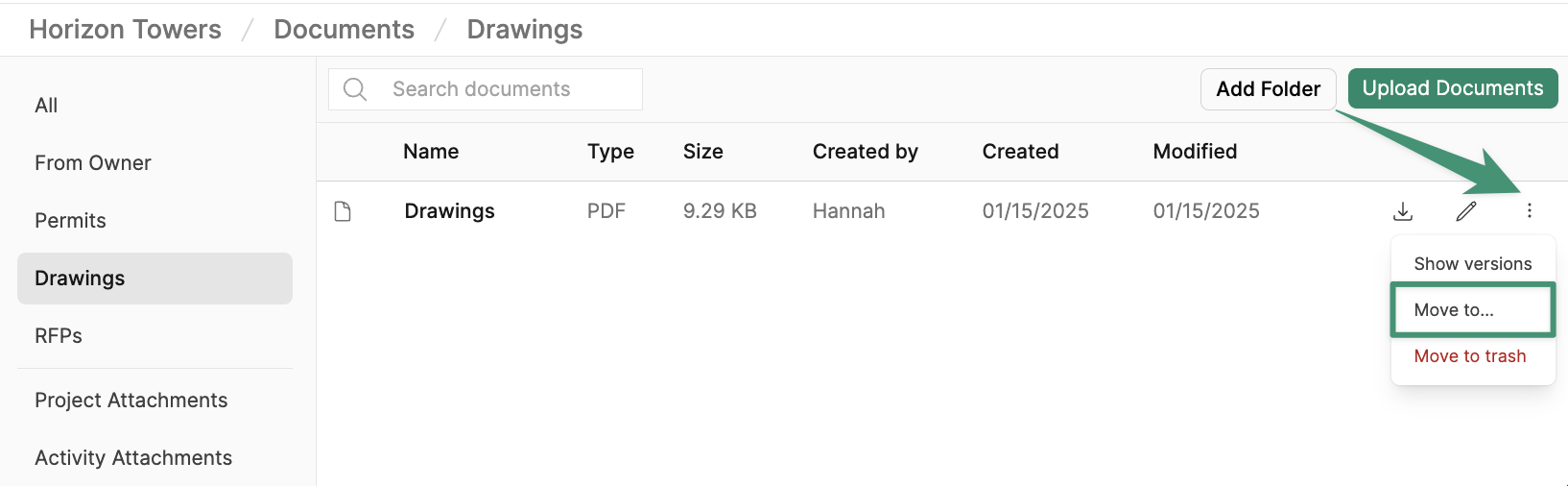This screenshot has width=1568, height=486.
Task: Edit the Drawings document with pencil icon
Action: point(1466,211)
